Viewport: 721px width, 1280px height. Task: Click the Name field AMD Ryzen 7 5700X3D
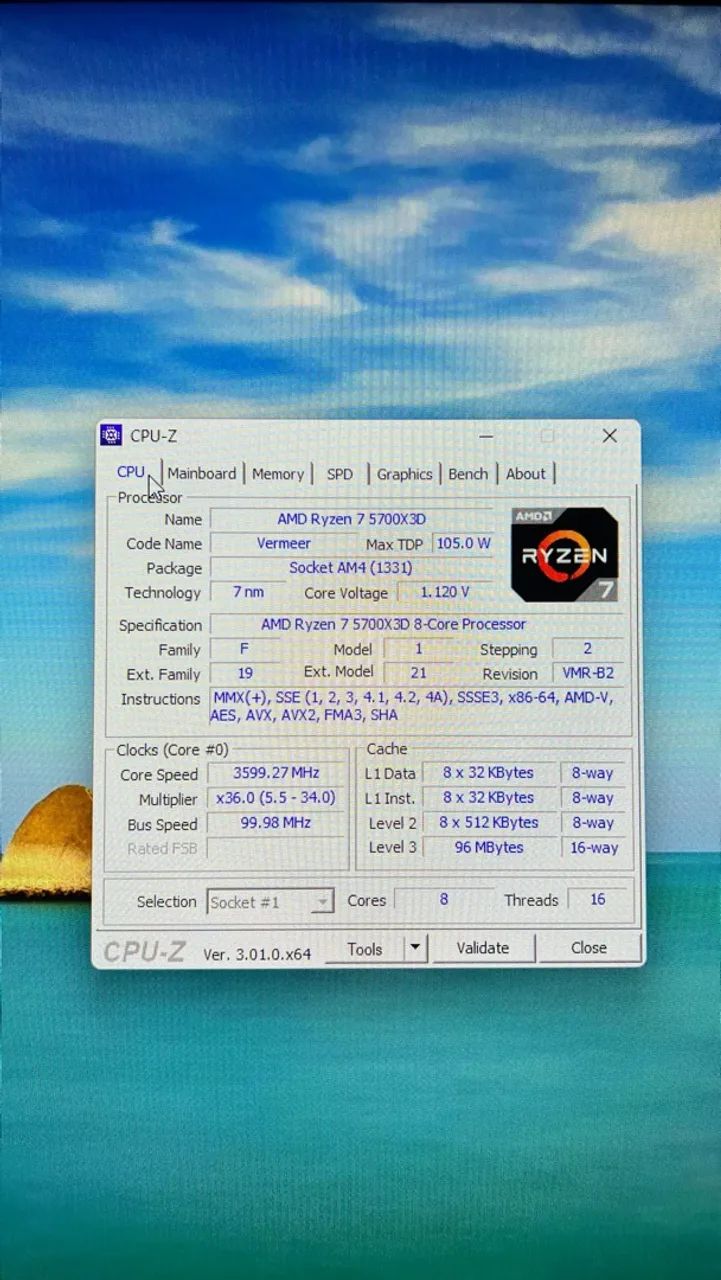351,519
